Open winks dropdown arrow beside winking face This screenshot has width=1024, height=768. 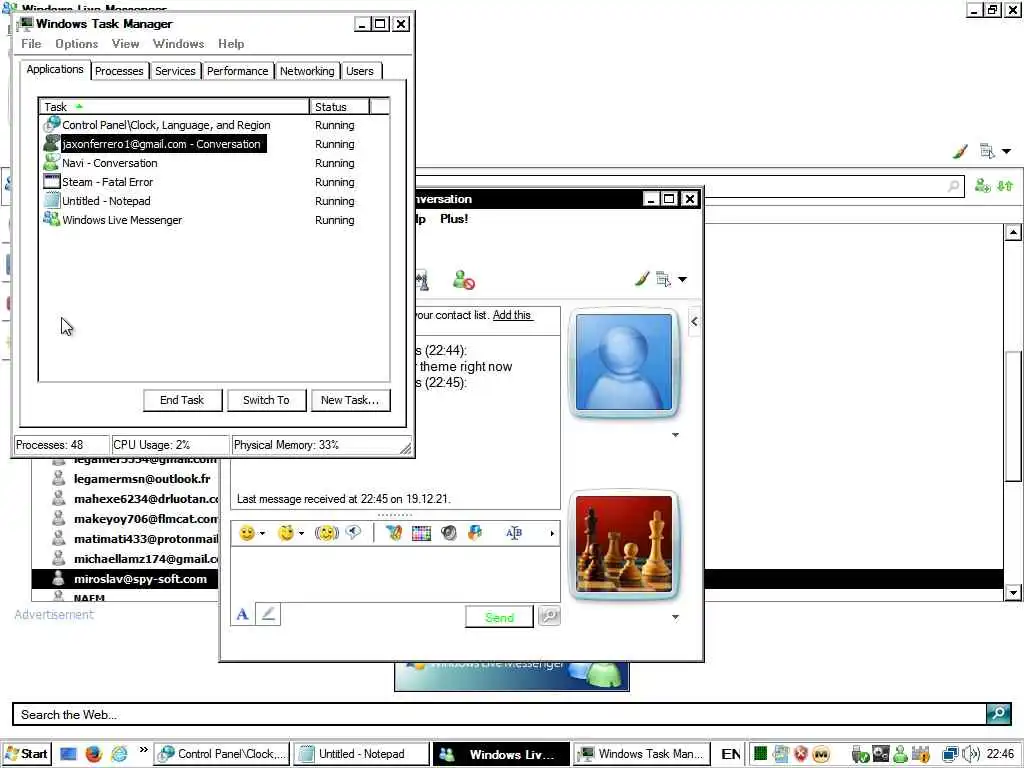pos(301,534)
